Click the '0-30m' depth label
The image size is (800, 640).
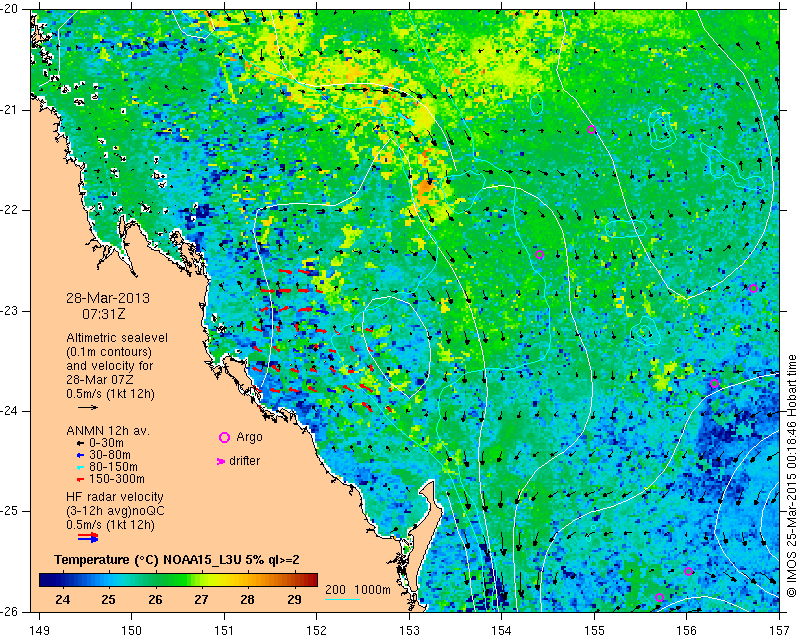click(106, 443)
